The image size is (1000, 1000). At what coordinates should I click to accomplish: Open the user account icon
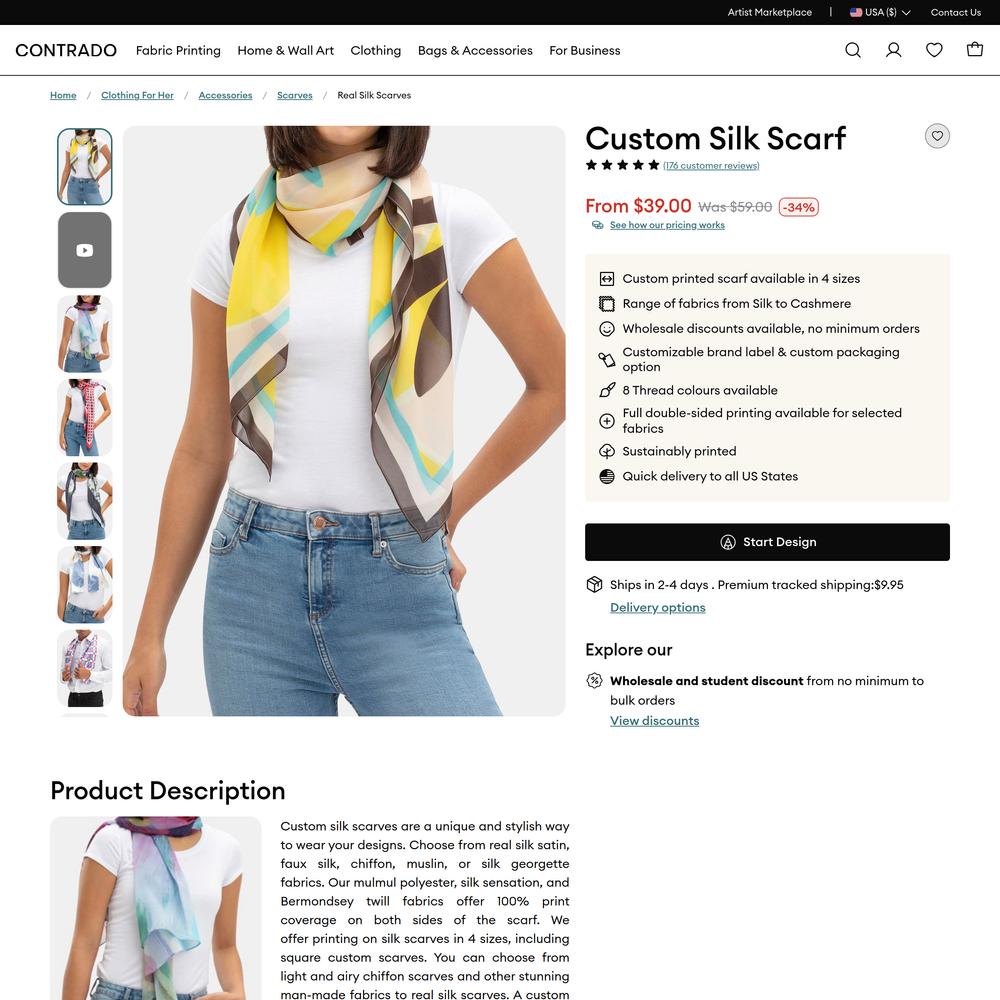[893, 50]
